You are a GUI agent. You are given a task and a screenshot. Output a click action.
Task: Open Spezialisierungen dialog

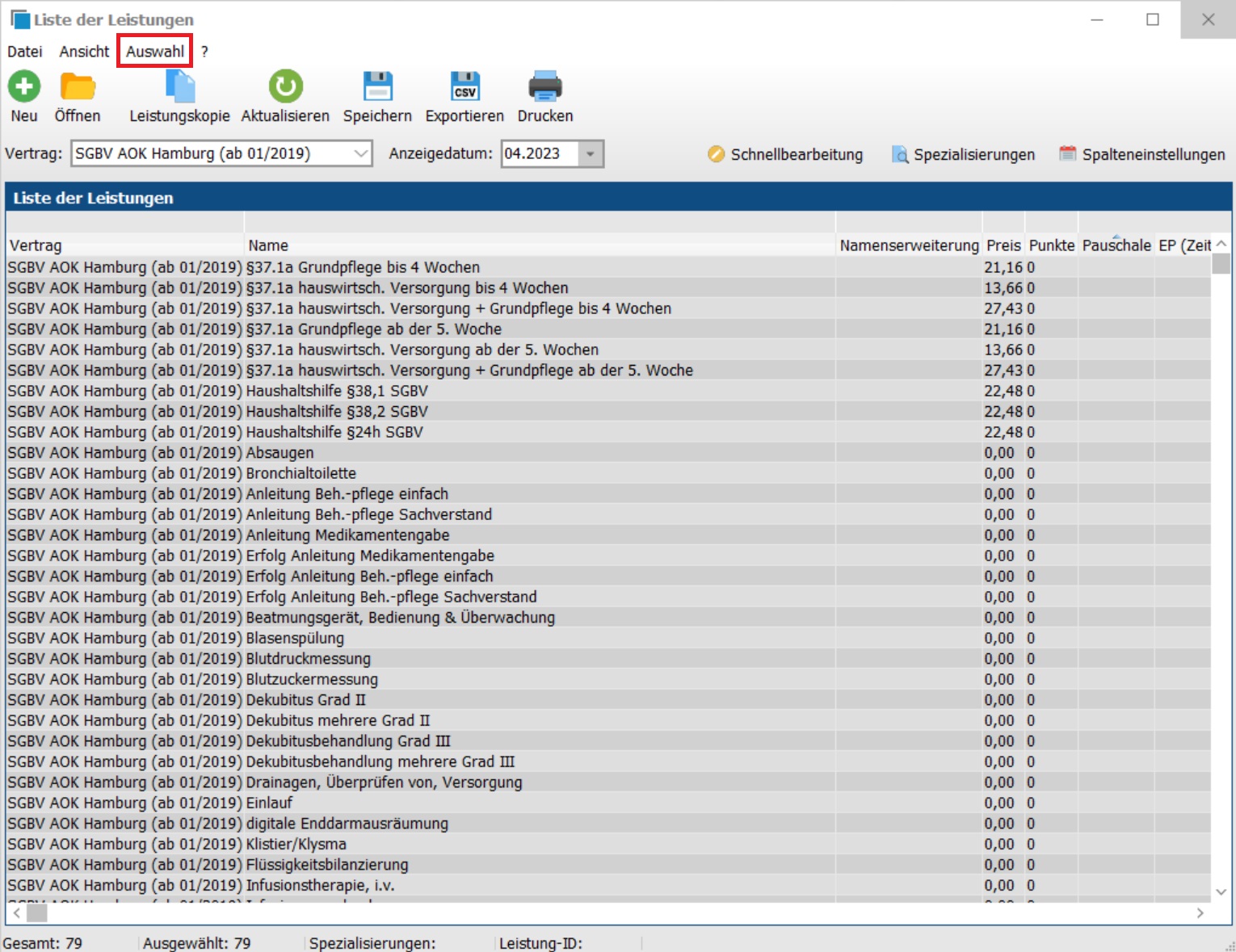(x=963, y=154)
